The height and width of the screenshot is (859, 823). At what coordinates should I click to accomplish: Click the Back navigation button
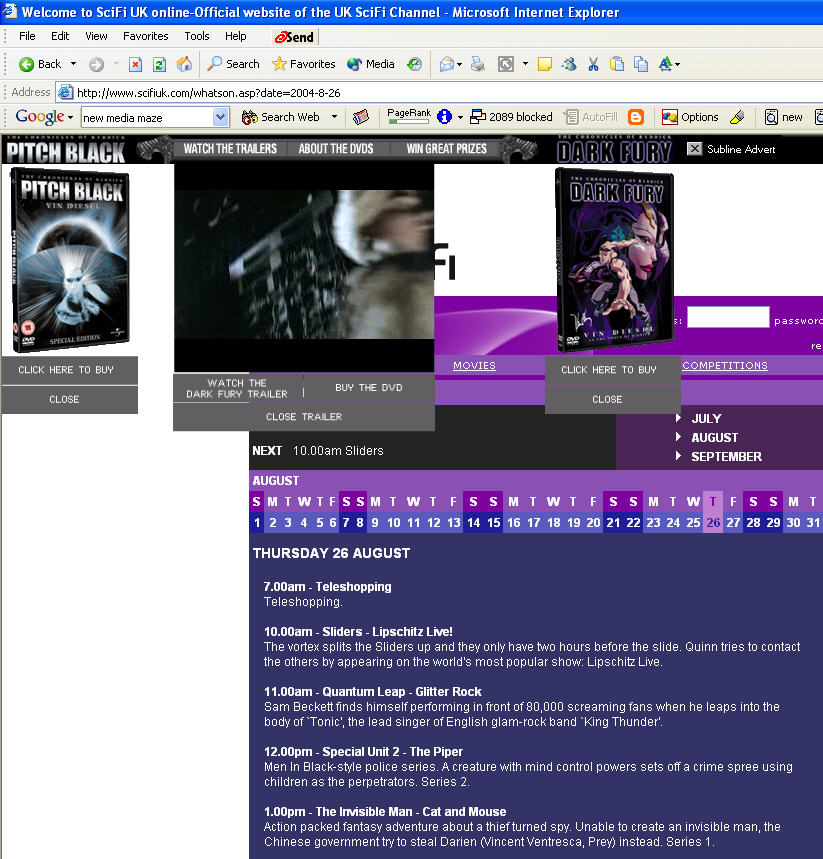pos(39,64)
